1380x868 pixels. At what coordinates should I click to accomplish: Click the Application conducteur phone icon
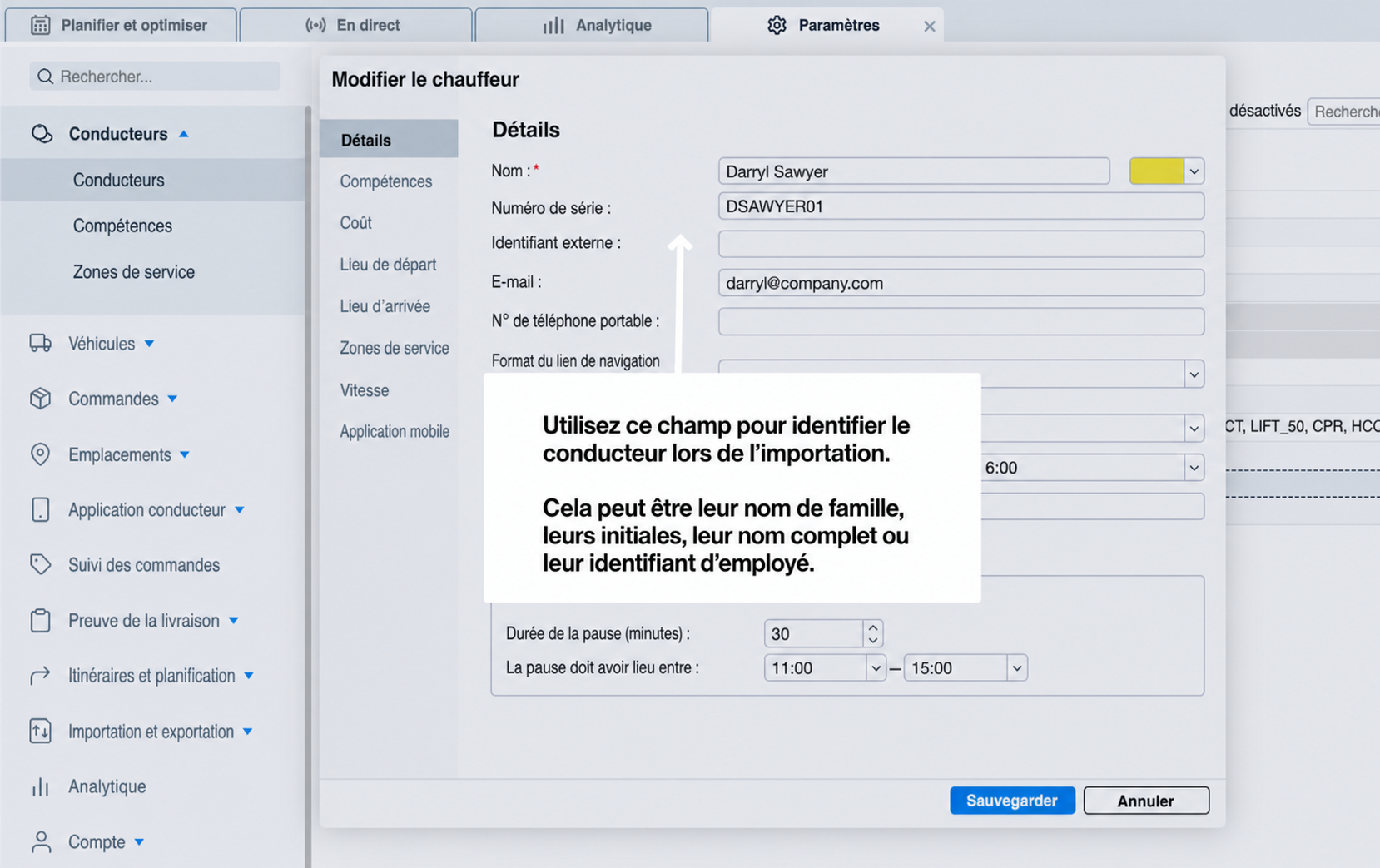pyautogui.click(x=40, y=509)
